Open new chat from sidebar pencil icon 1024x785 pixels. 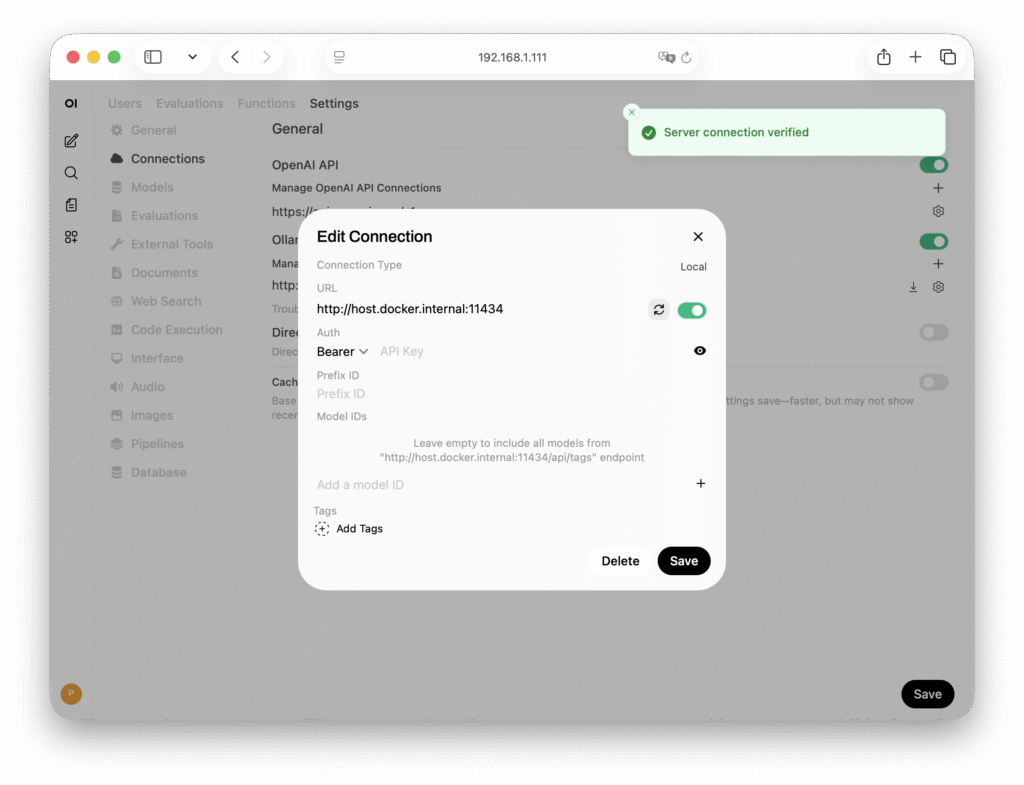pyautogui.click(x=71, y=141)
